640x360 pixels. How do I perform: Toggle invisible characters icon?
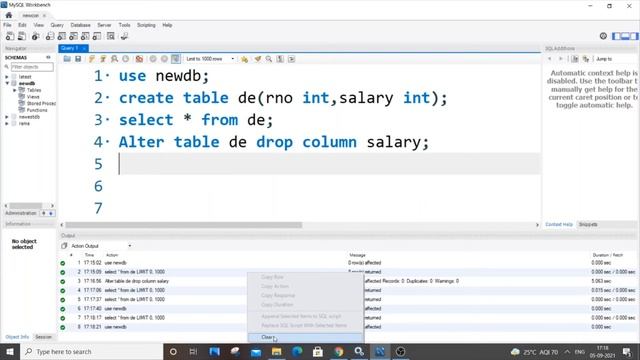pos(280,59)
